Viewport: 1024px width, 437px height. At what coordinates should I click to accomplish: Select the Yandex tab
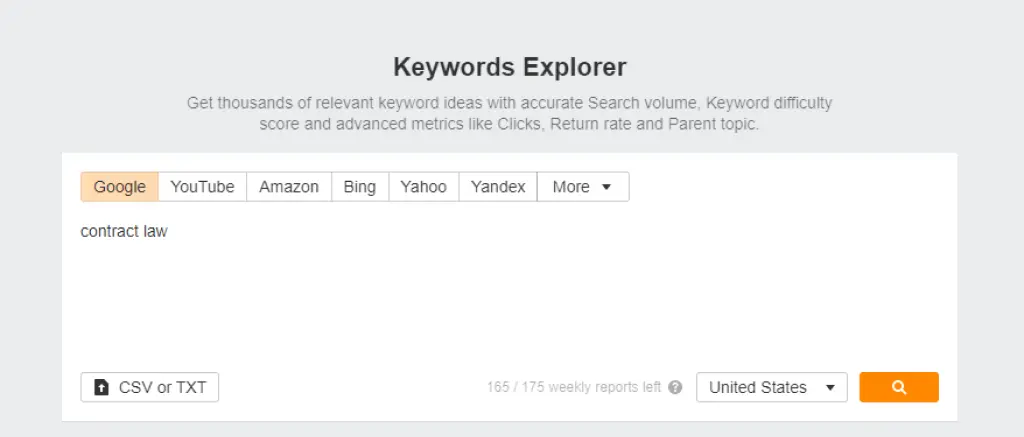498,187
